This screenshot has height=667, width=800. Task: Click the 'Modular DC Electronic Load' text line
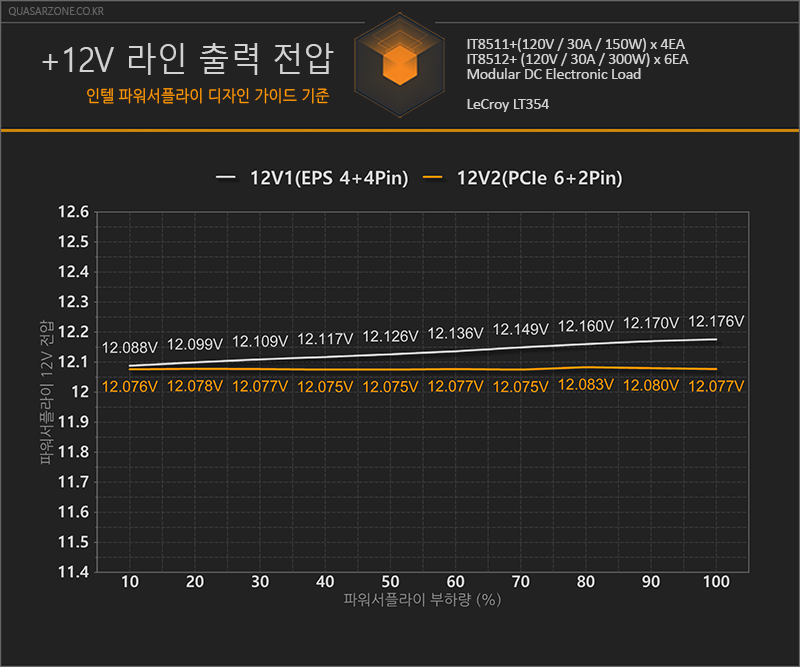(x=554, y=75)
